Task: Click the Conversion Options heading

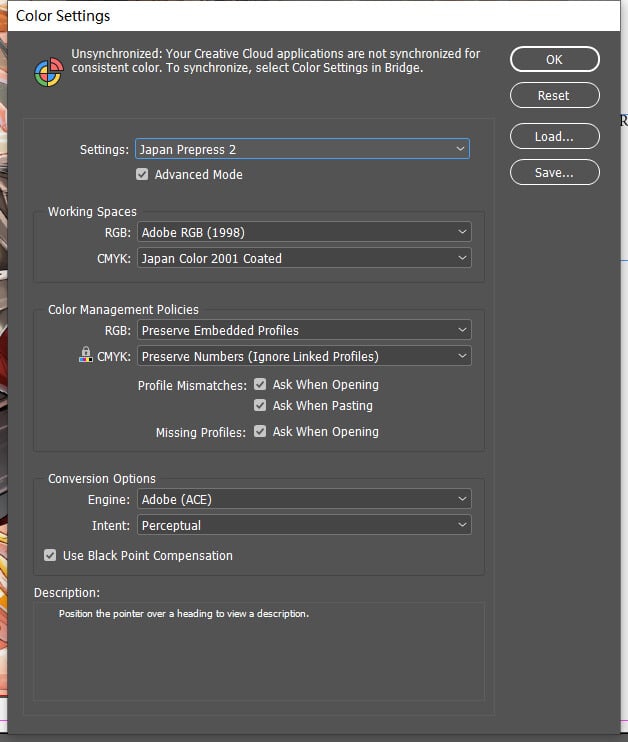Action: point(102,478)
